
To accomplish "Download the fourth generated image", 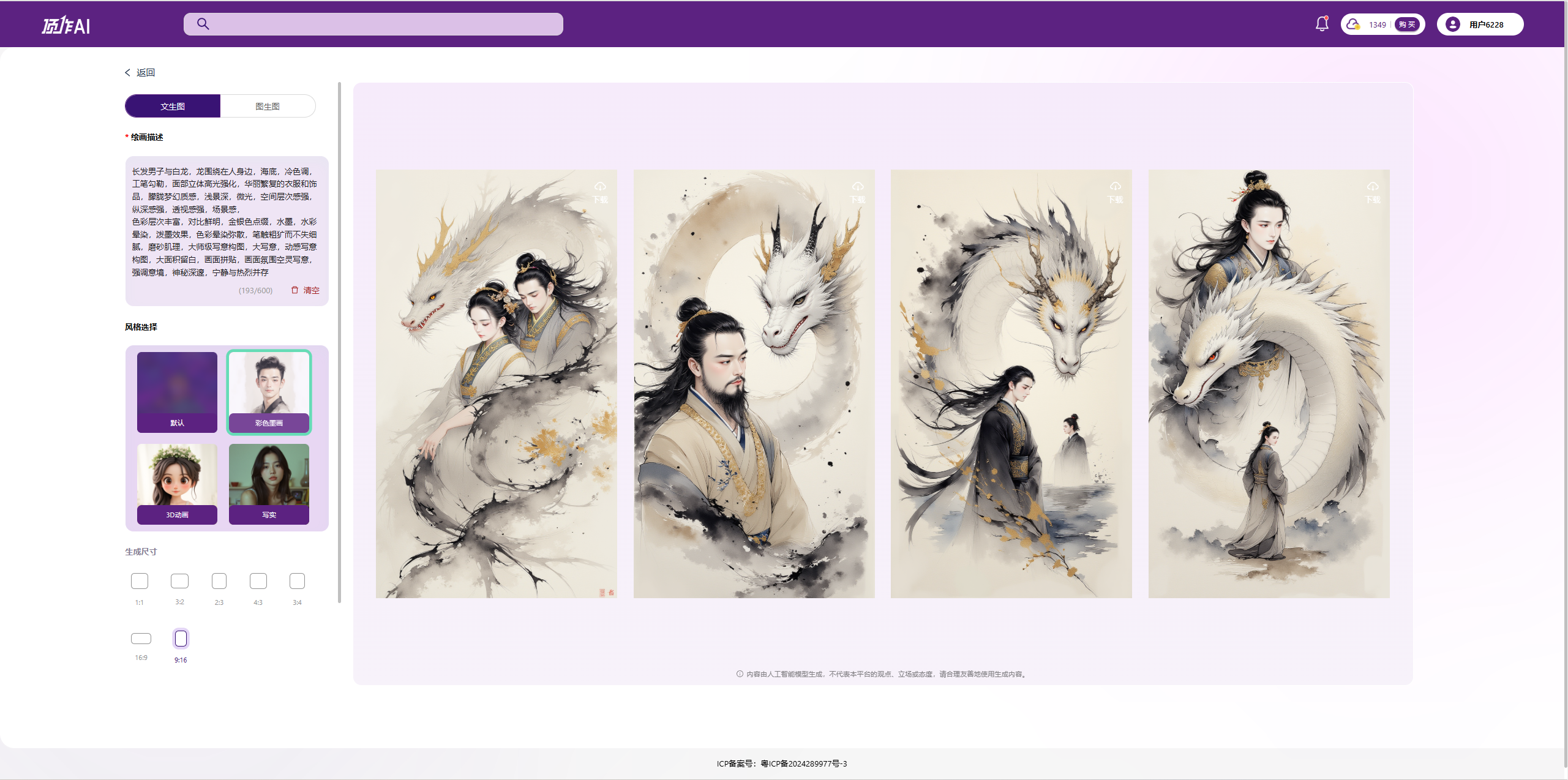I will coord(1373,191).
